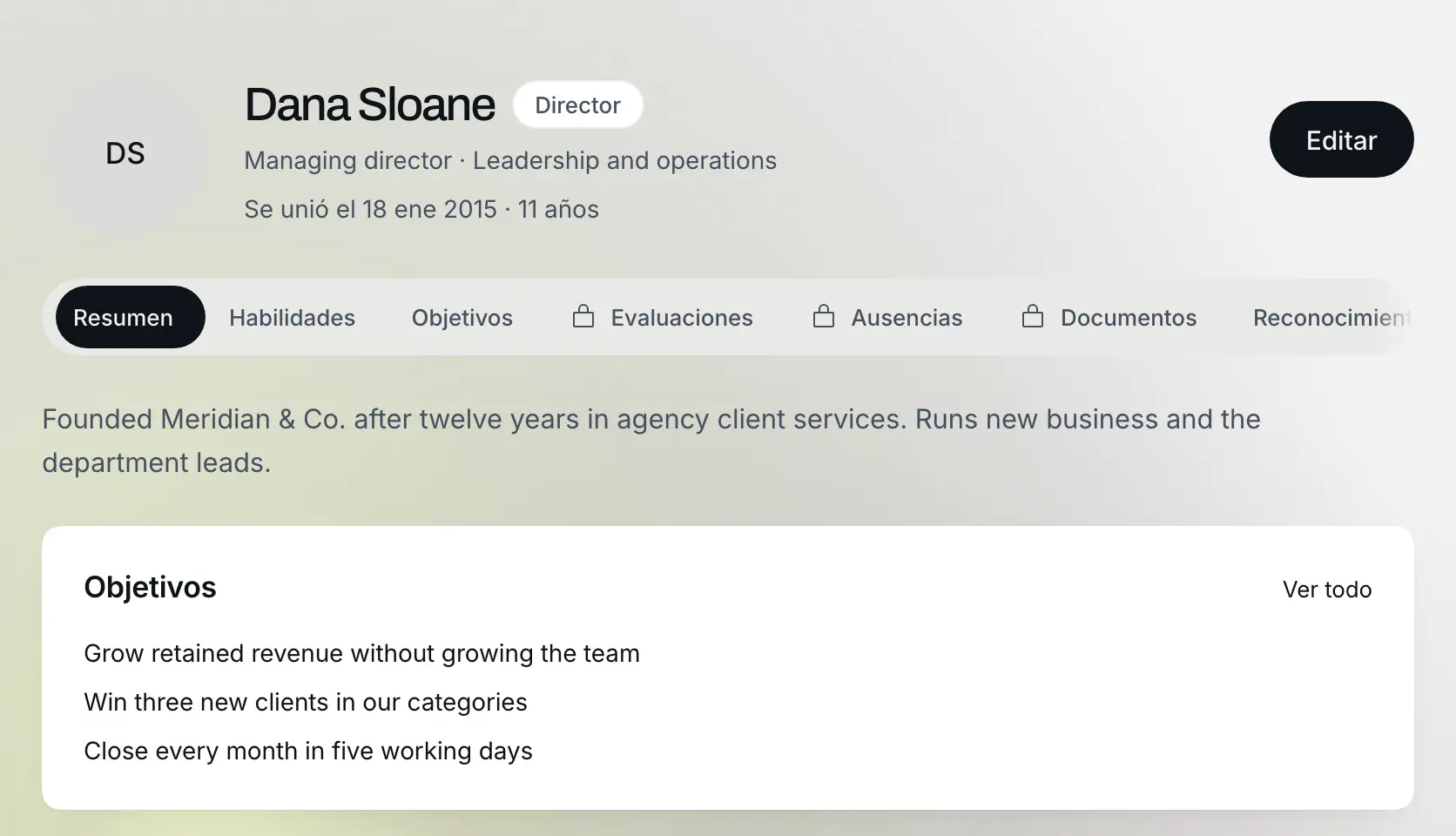Viewport: 1456px width, 836px height.
Task: Go to the Objetivos tab
Action: coord(462,318)
